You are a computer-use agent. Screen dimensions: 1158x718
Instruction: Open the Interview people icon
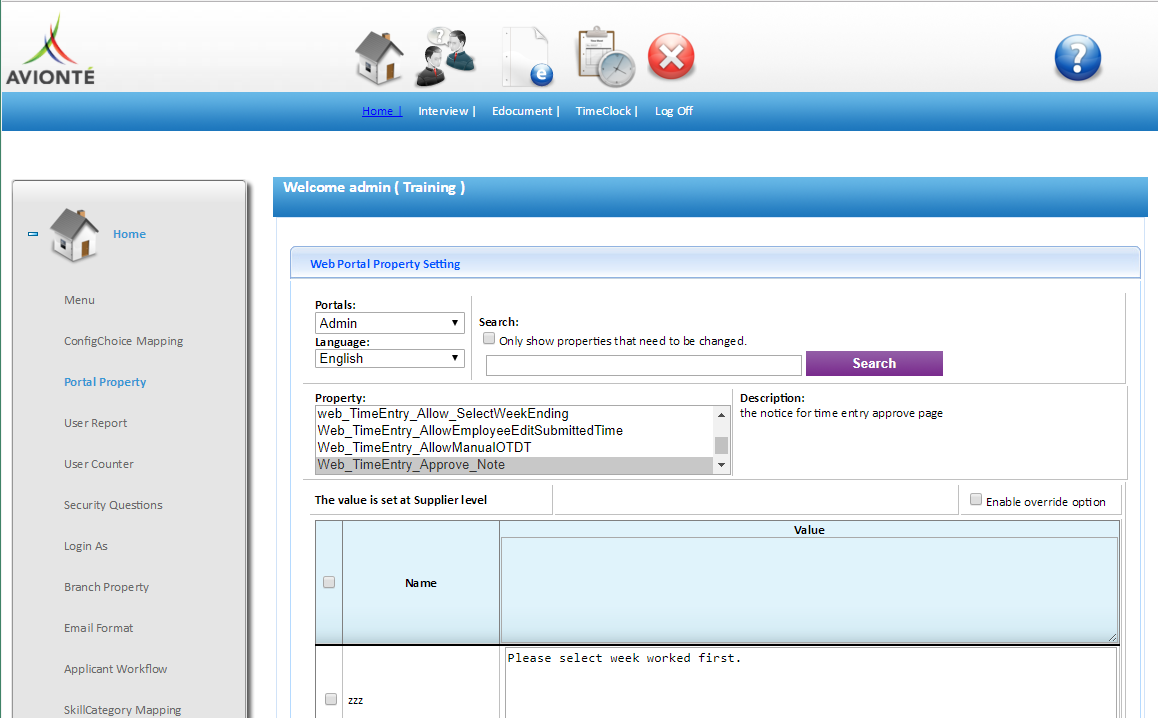445,57
